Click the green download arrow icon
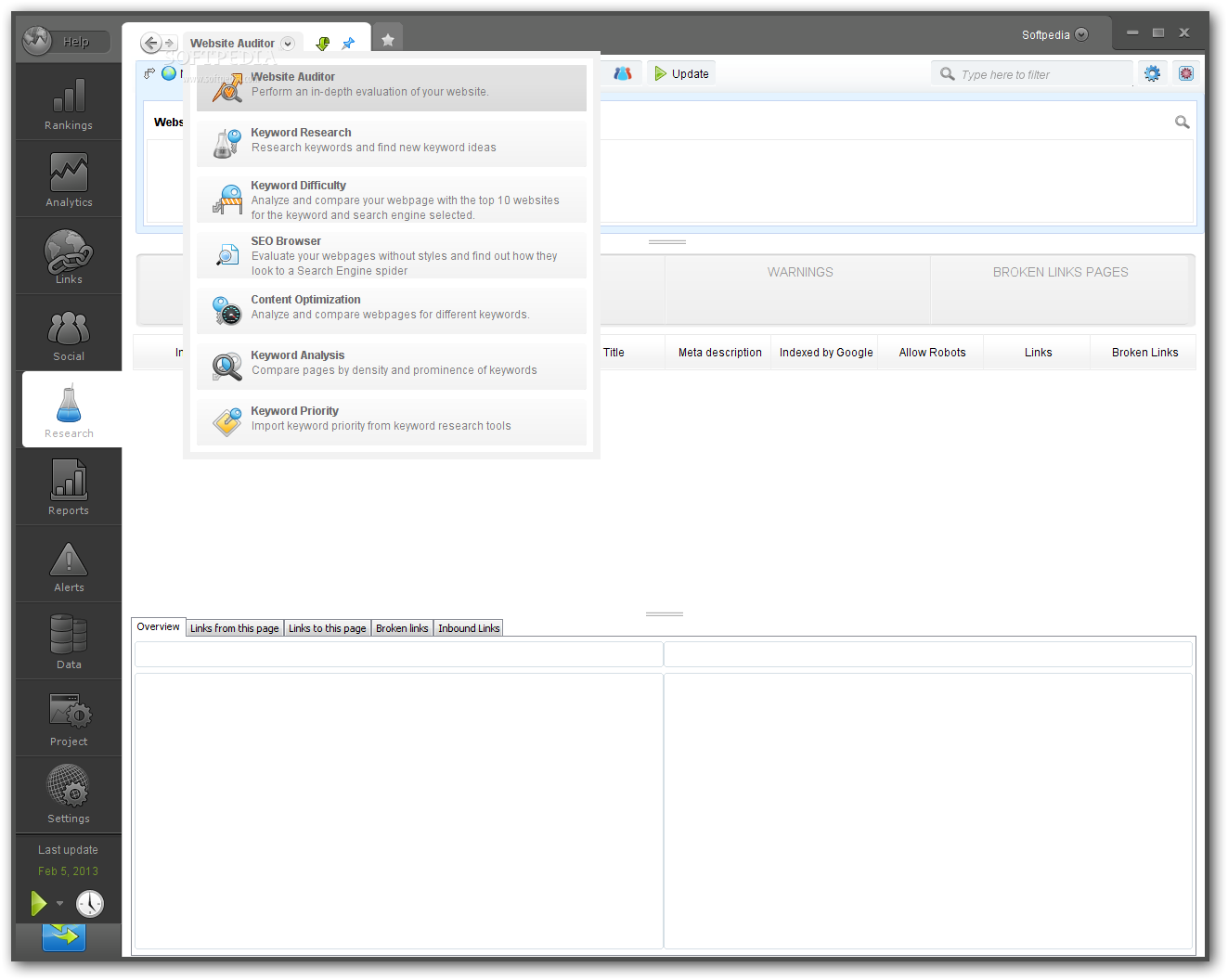1228x980 pixels. [x=323, y=44]
